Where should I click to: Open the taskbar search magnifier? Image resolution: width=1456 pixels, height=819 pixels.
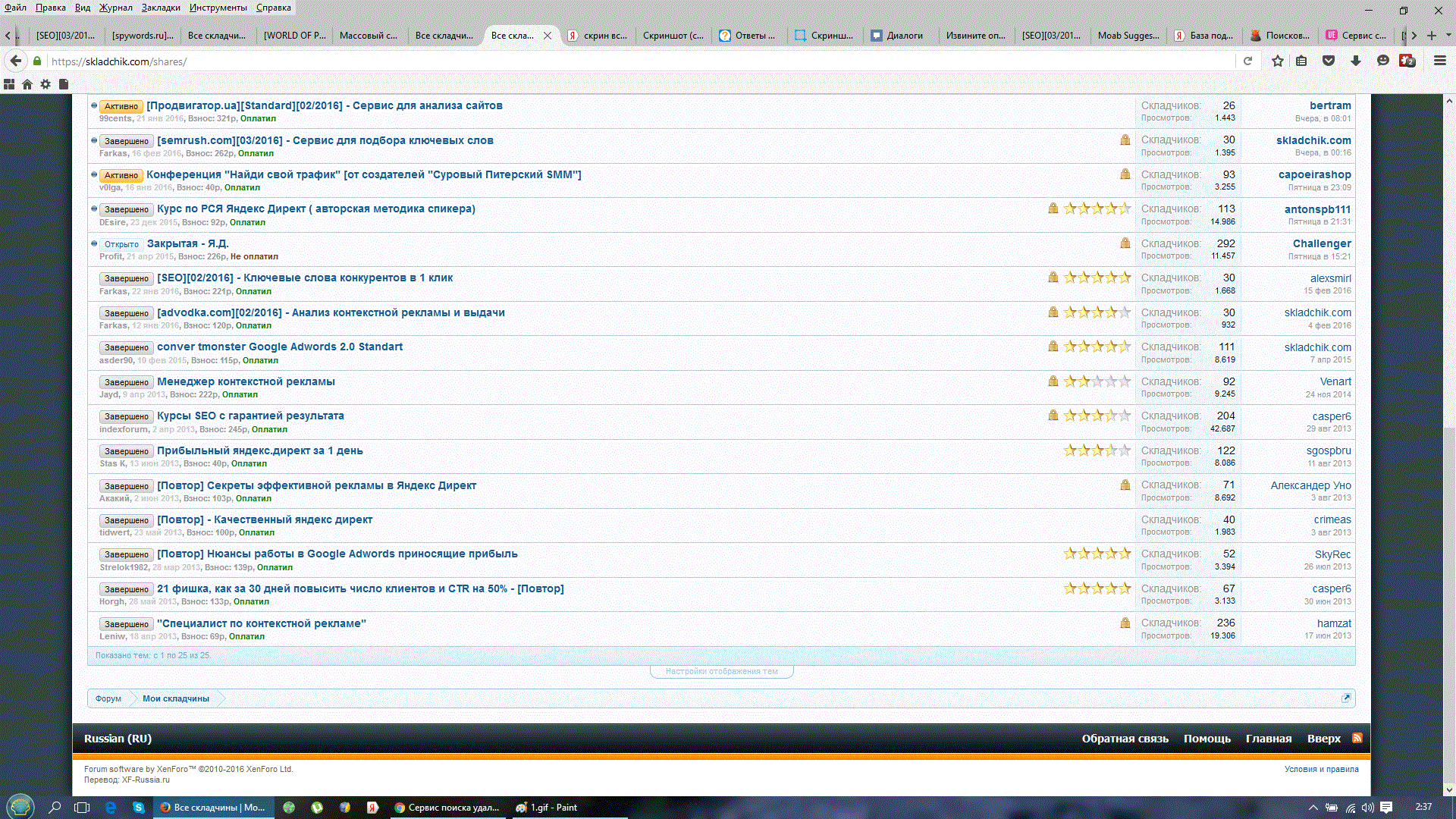tap(55, 808)
